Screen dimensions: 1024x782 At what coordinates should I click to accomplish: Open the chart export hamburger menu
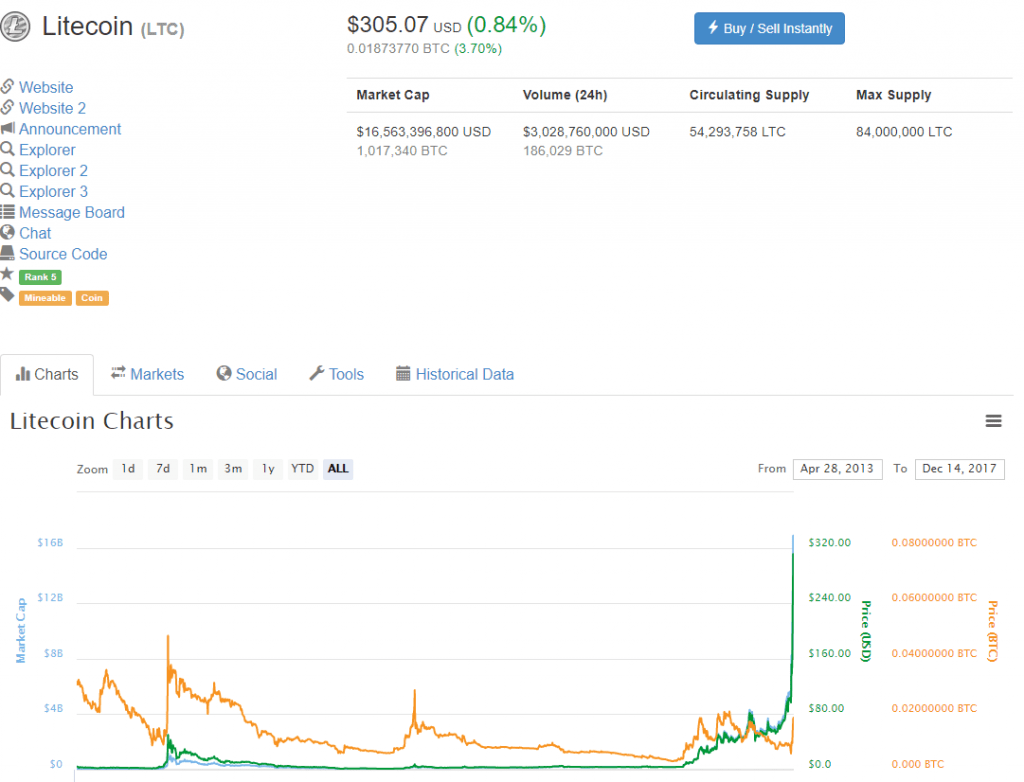pyautogui.click(x=993, y=421)
